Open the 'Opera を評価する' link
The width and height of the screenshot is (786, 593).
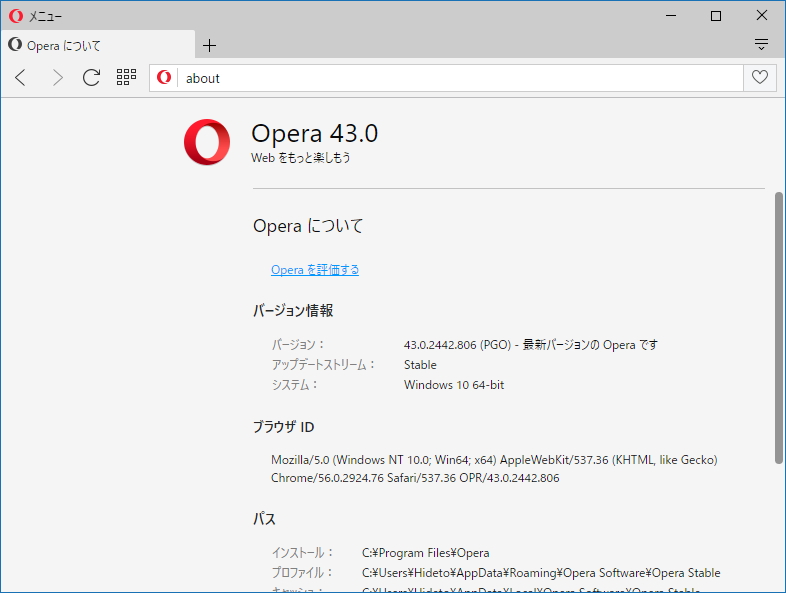(315, 270)
